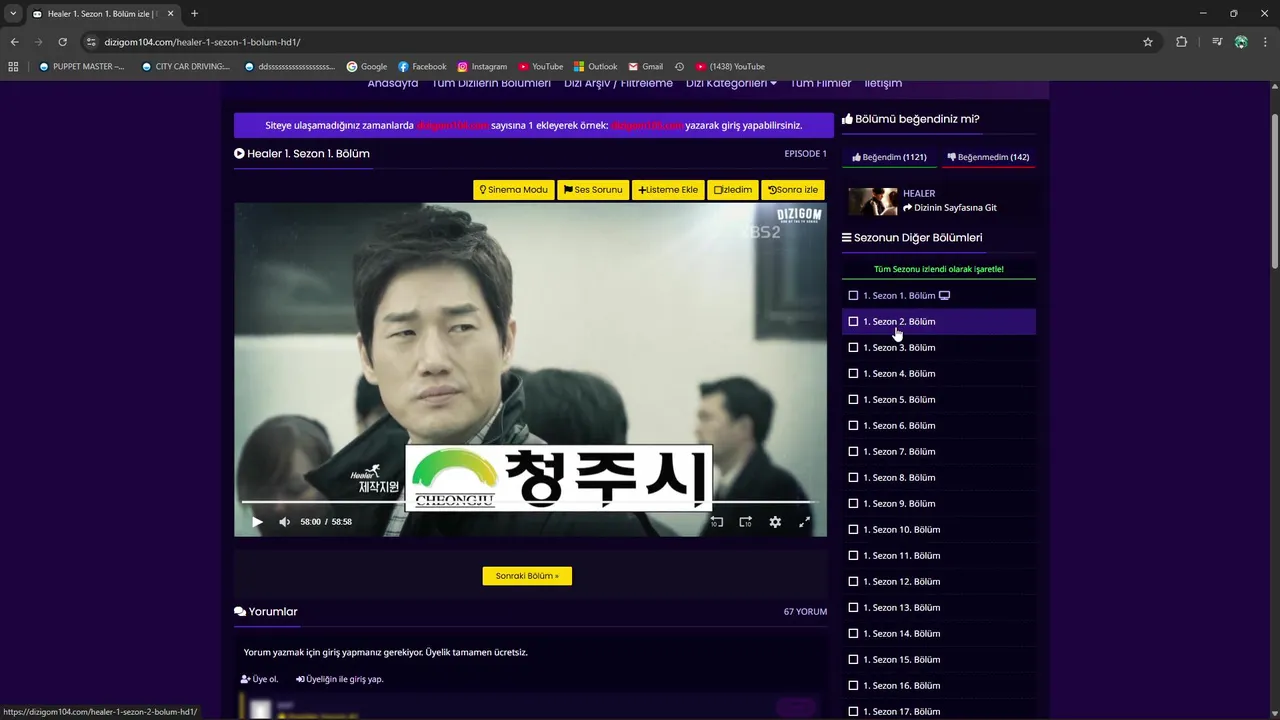
Task: Open the 1. Sezon 13. Bölüm link
Action: pos(901,608)
